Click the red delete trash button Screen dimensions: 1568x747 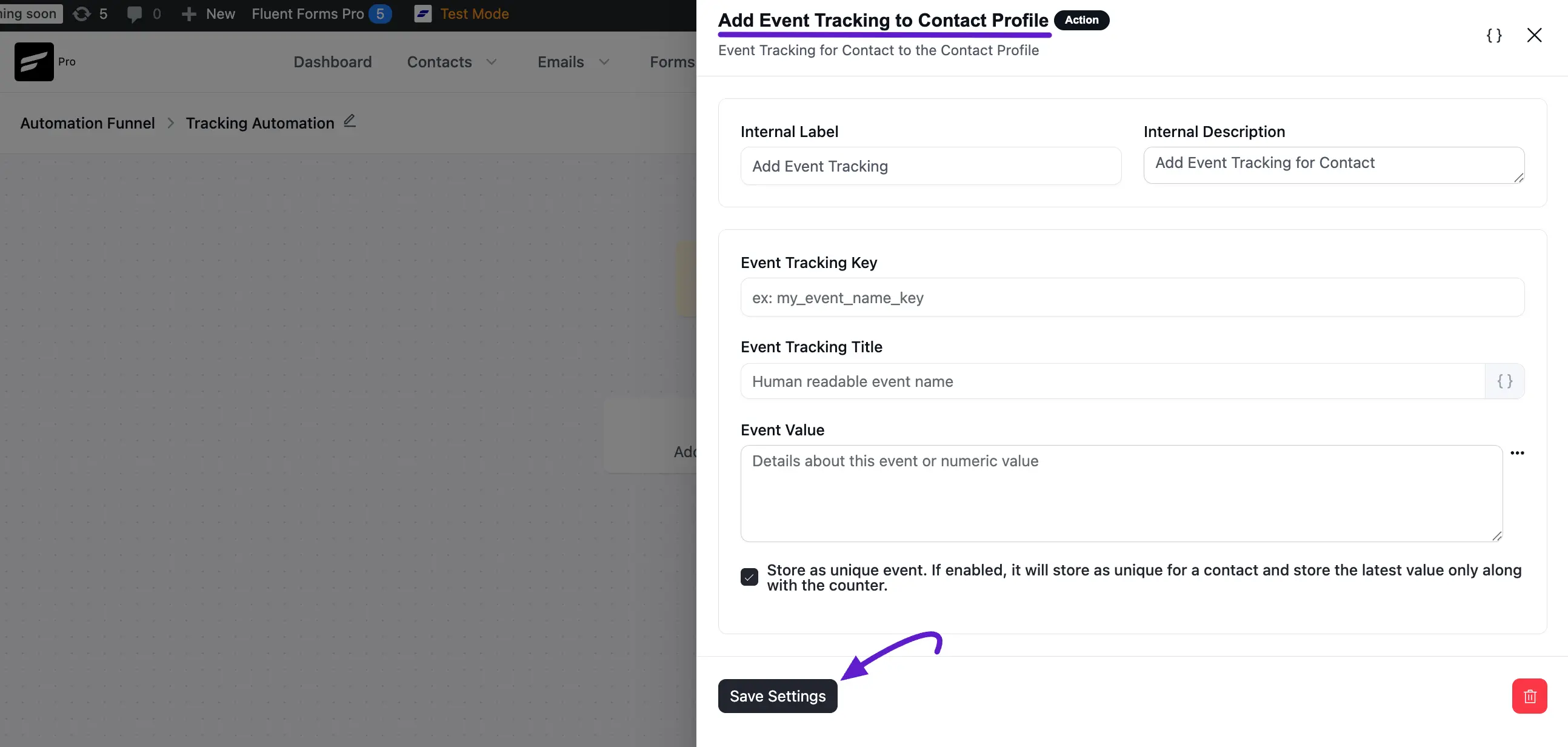click(x=1529, y=696)
